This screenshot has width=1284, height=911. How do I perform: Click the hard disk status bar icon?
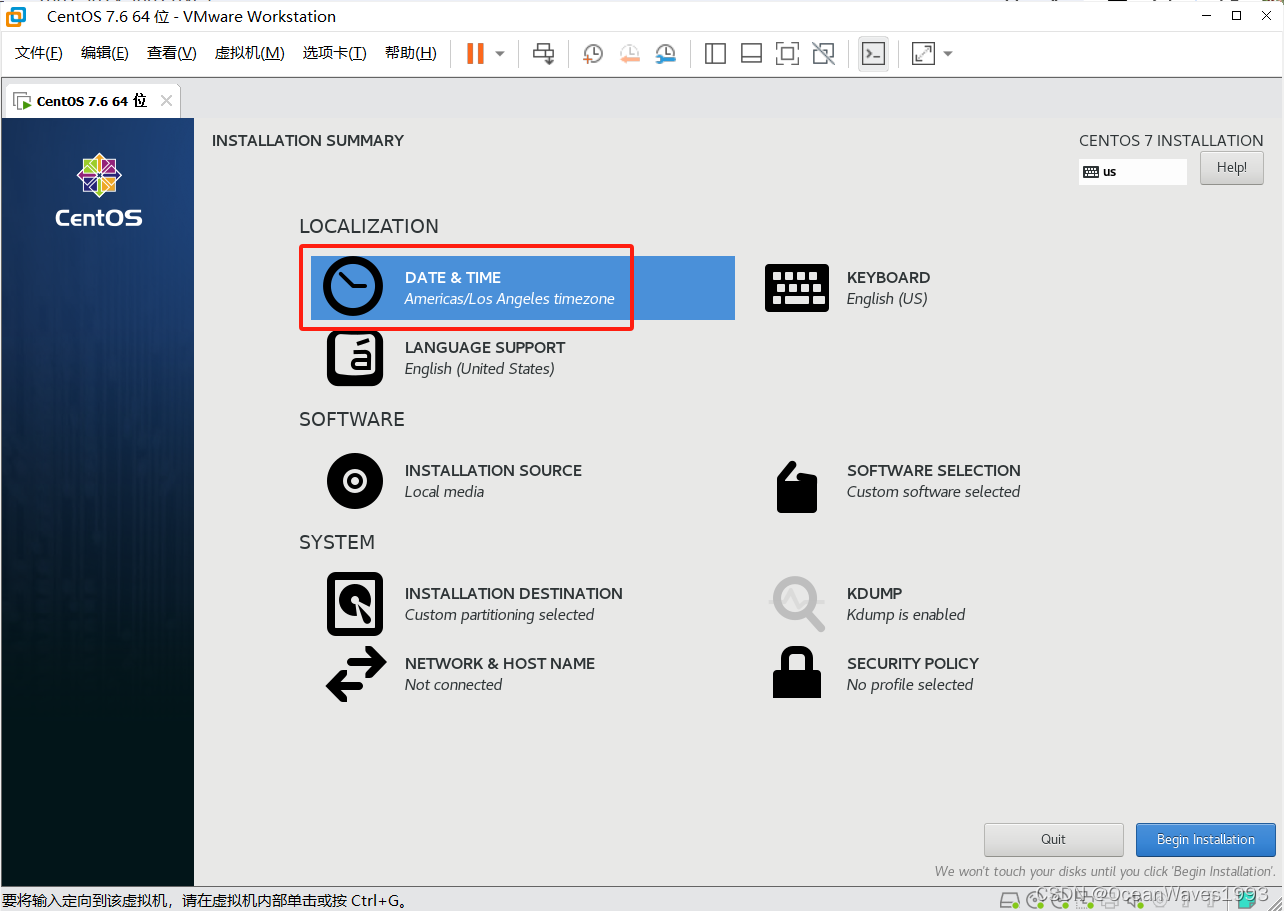[1010, 899]
